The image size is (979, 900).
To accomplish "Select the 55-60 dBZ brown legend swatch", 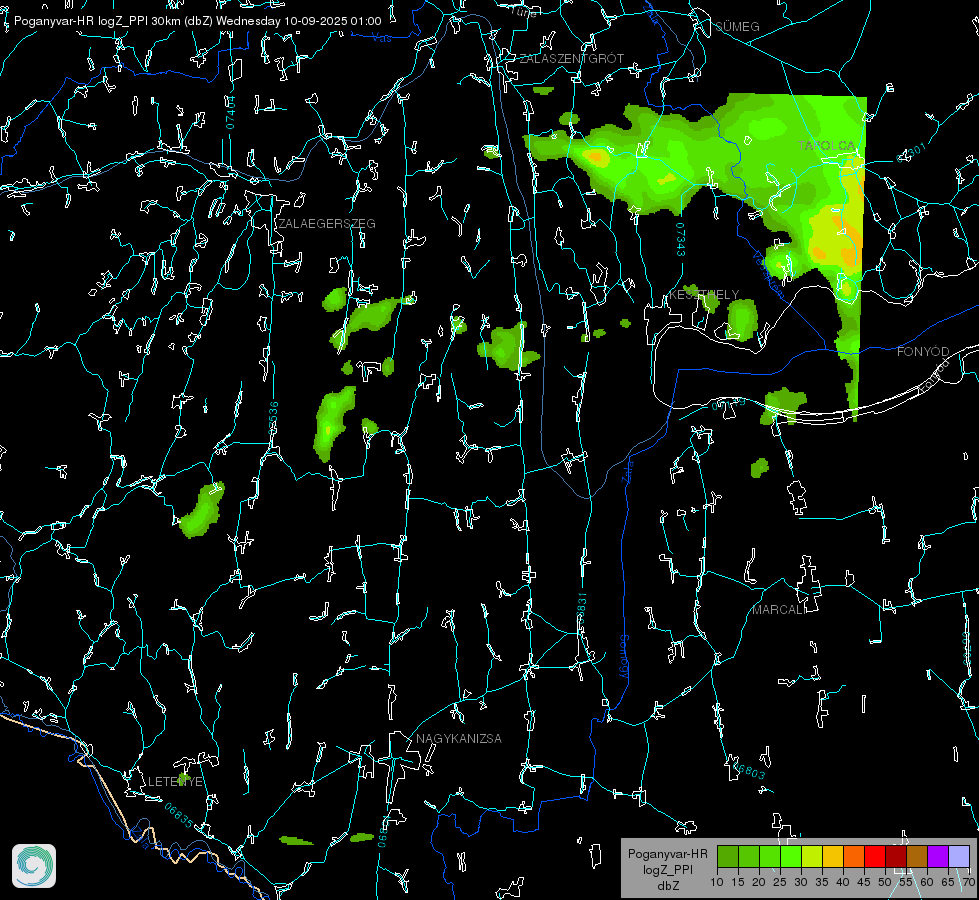I will tap(917, 856).
